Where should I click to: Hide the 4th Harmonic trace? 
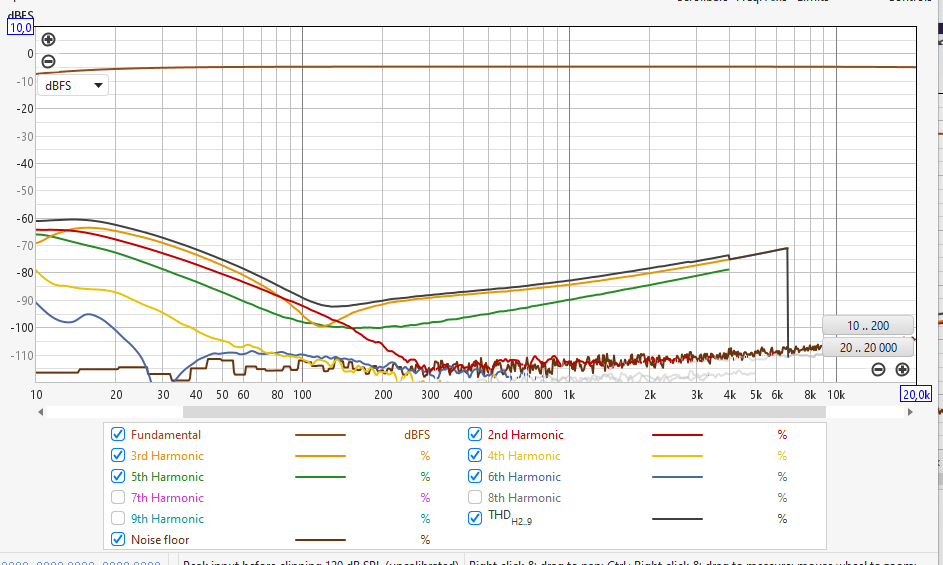(475, 455)
